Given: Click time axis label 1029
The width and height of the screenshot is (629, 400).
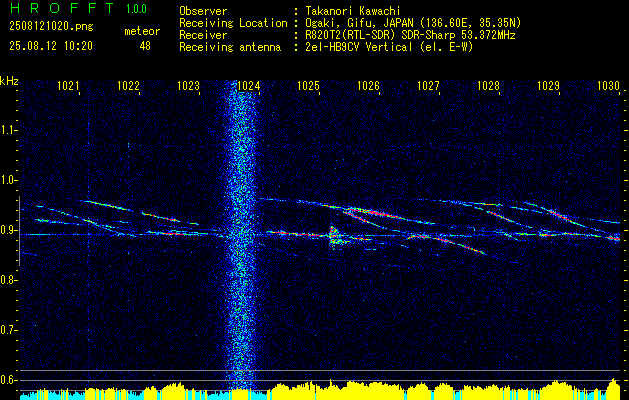Looking at the screenshot, I should tap(548, 85).
